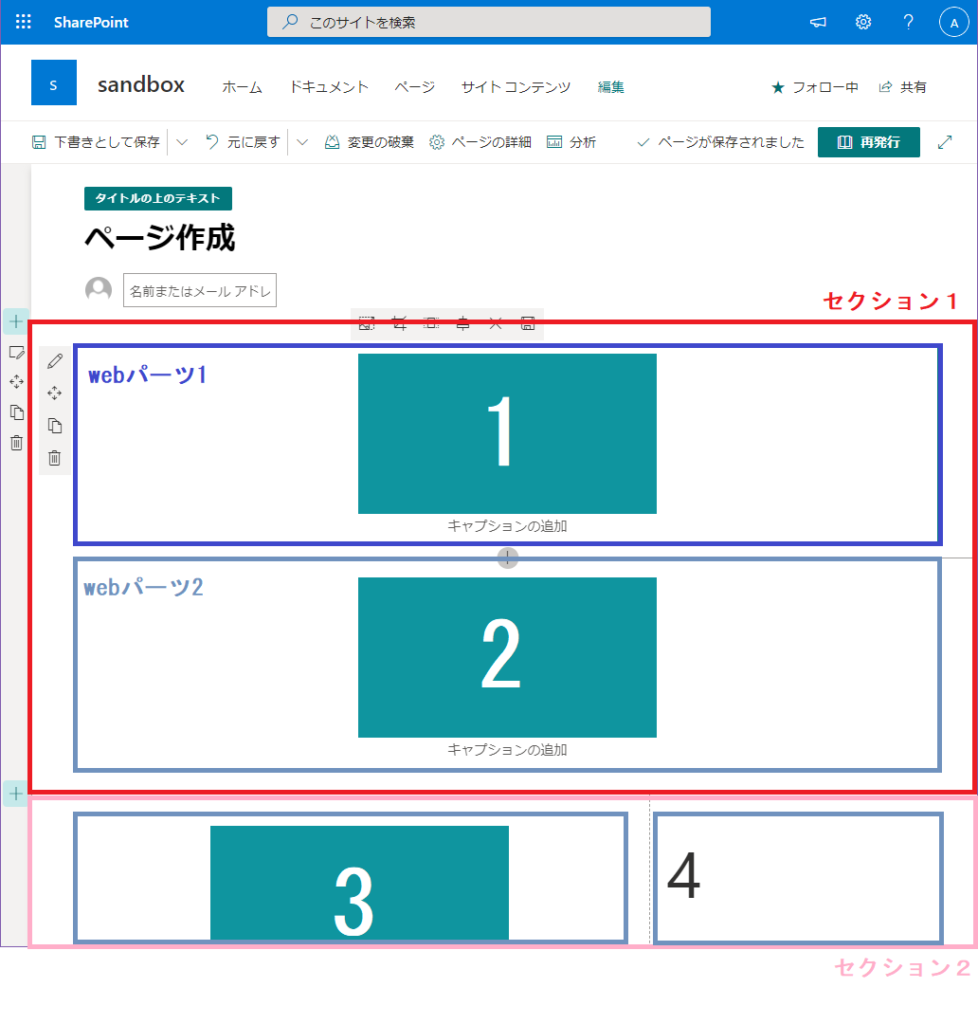Edit section properties for section 1
The height and width of the screenshot is (1024, 978).
[16, 353]
